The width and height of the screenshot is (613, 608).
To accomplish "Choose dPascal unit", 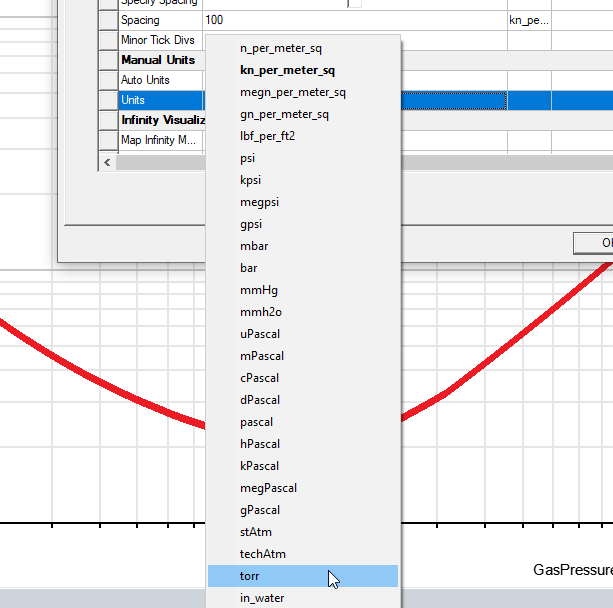I will [303, 400].
